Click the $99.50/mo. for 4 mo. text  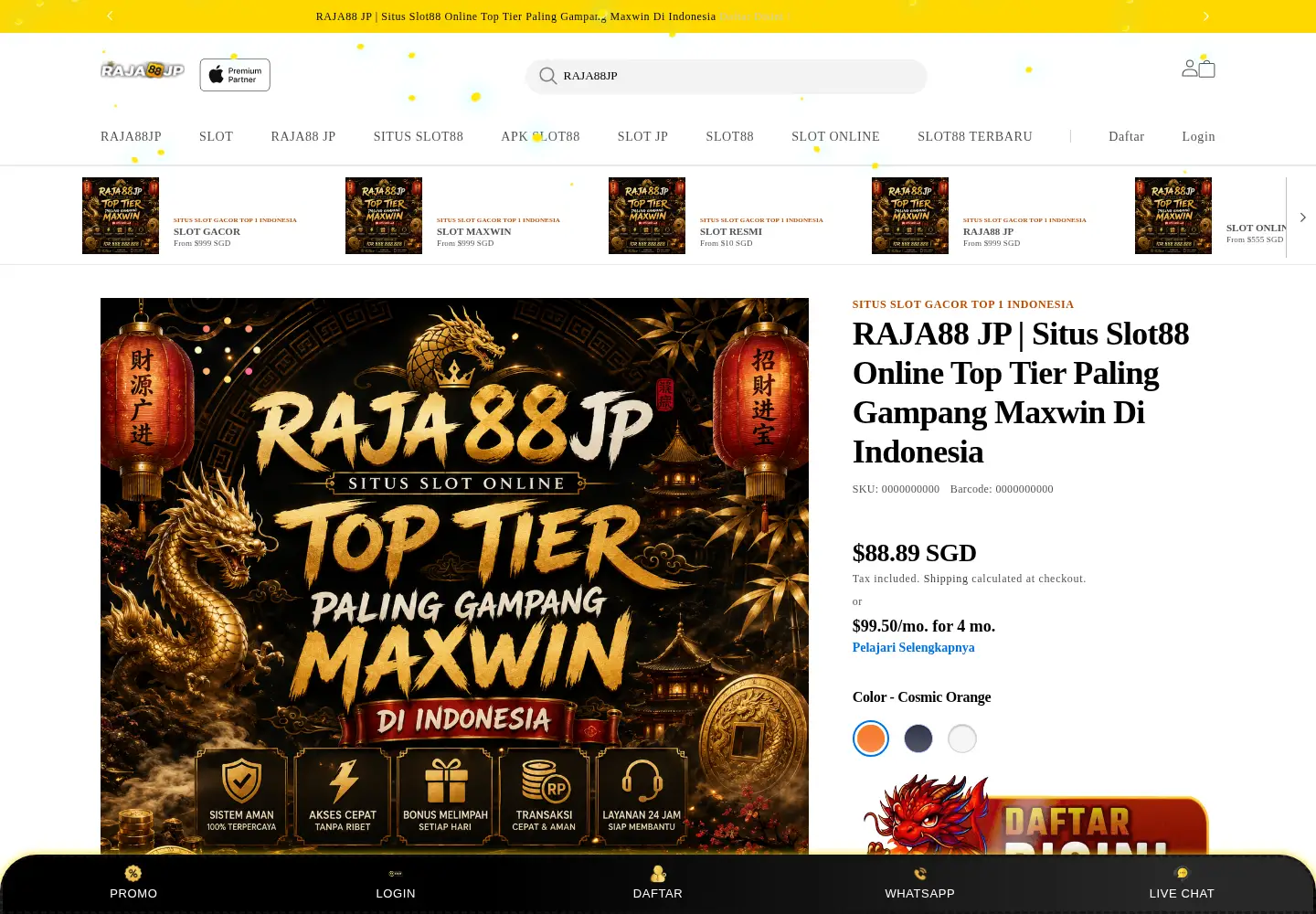[x=924, y=626]
